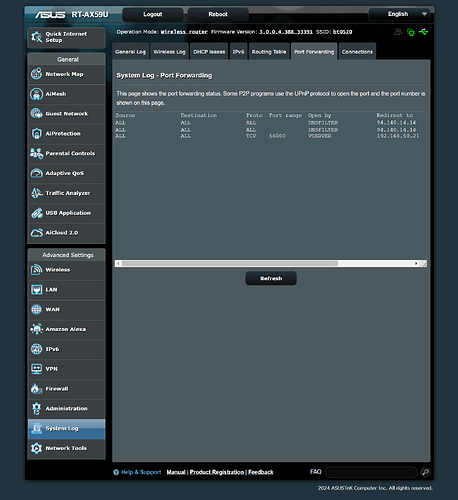Image resolution: width=458 pixels, height=500 pixels.
Task: Open USB Application settings
Action: pyautogui.click(x=66, y=213)
